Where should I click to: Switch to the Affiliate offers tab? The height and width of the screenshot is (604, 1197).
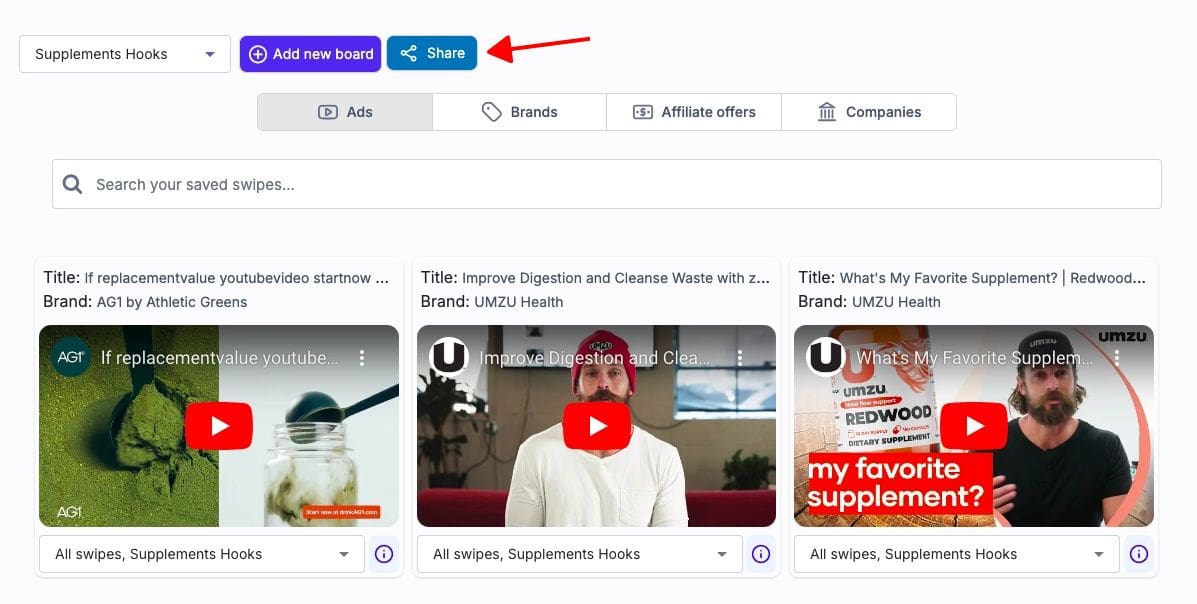pyautogui.click(x=694, y=111)
